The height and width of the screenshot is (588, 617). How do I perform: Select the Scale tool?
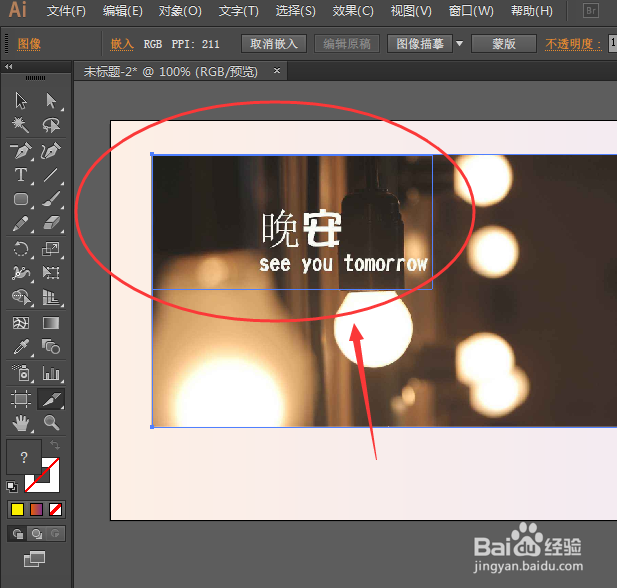[x=51, y=249]
